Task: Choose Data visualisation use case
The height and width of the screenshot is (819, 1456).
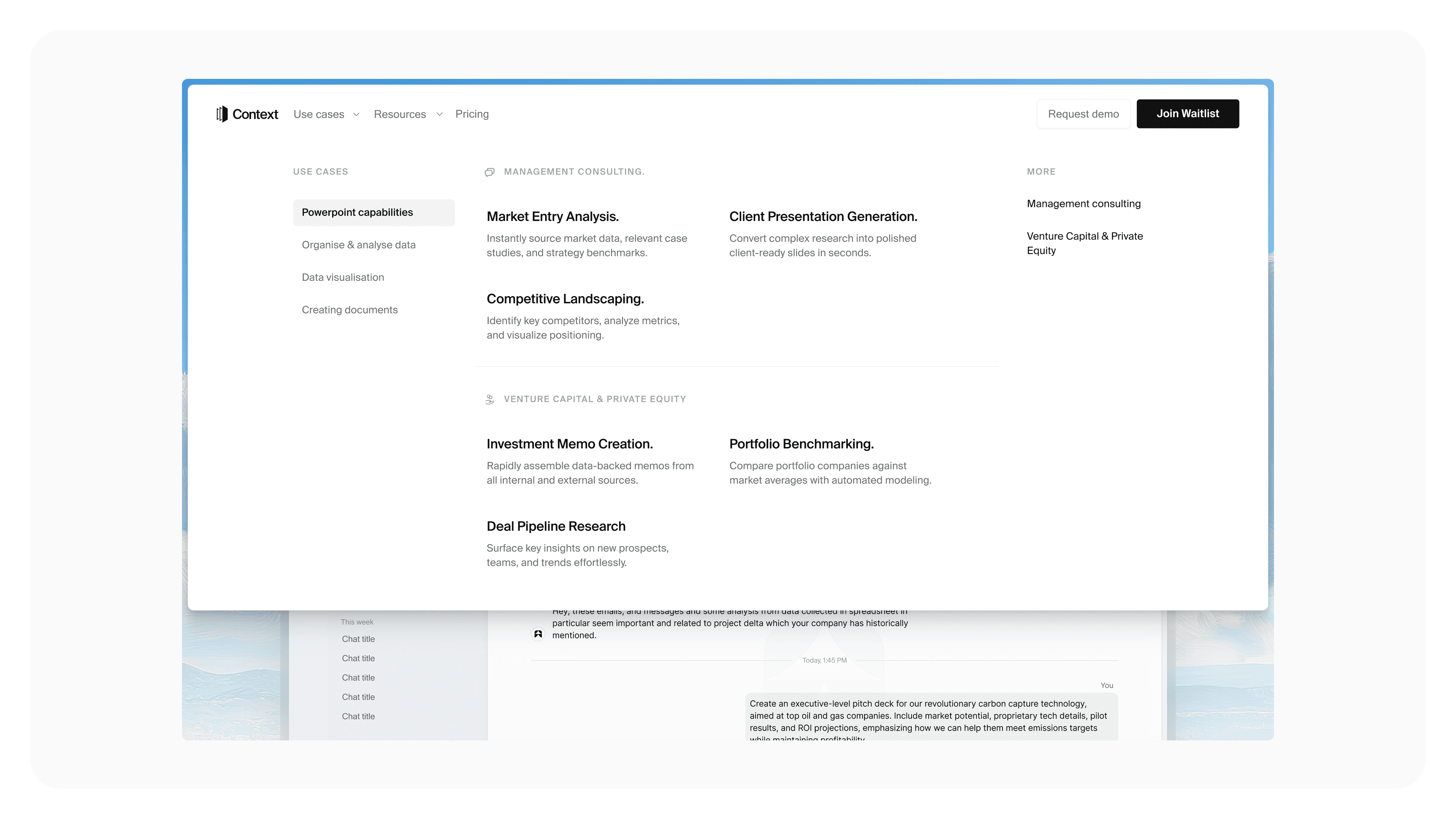Action: 342,278
